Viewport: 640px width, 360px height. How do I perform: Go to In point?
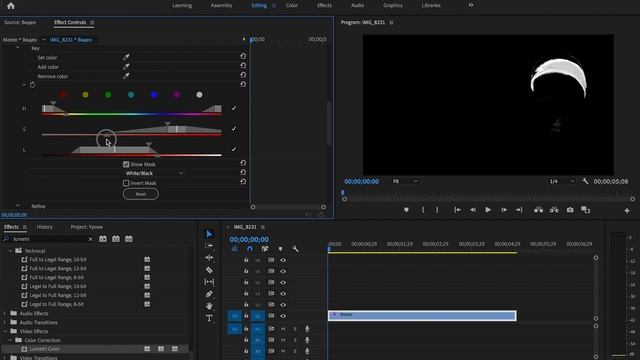click(458, 210)
